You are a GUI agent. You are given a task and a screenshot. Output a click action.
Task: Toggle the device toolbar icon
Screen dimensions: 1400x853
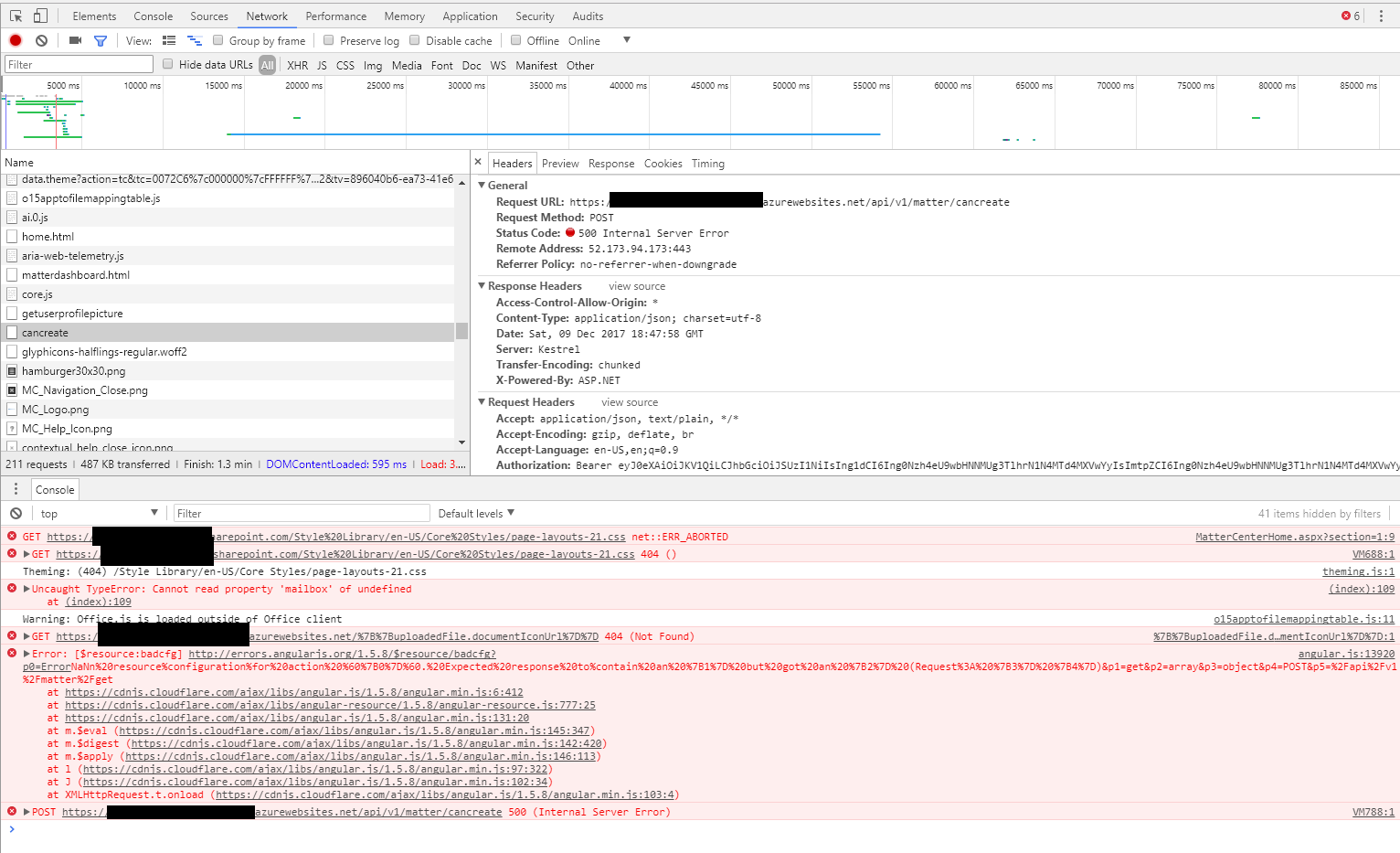pyautogui.click(x=40, y=16)
